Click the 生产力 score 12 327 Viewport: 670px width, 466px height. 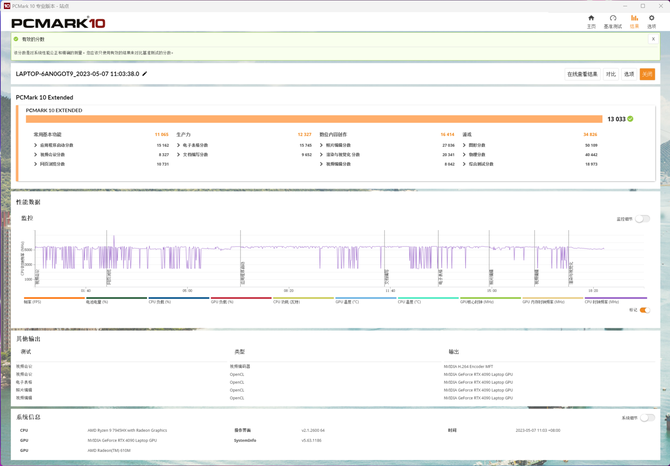click(305, 135)
